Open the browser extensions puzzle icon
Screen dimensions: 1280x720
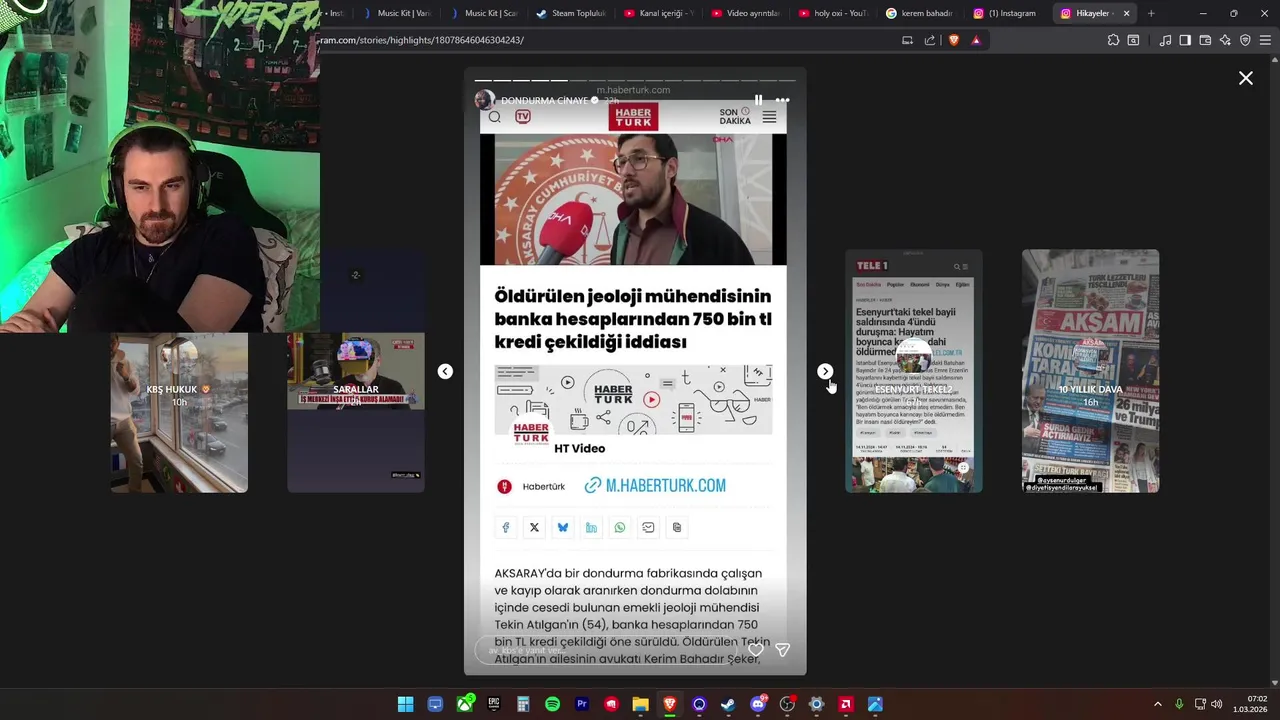pos(1113,40)
